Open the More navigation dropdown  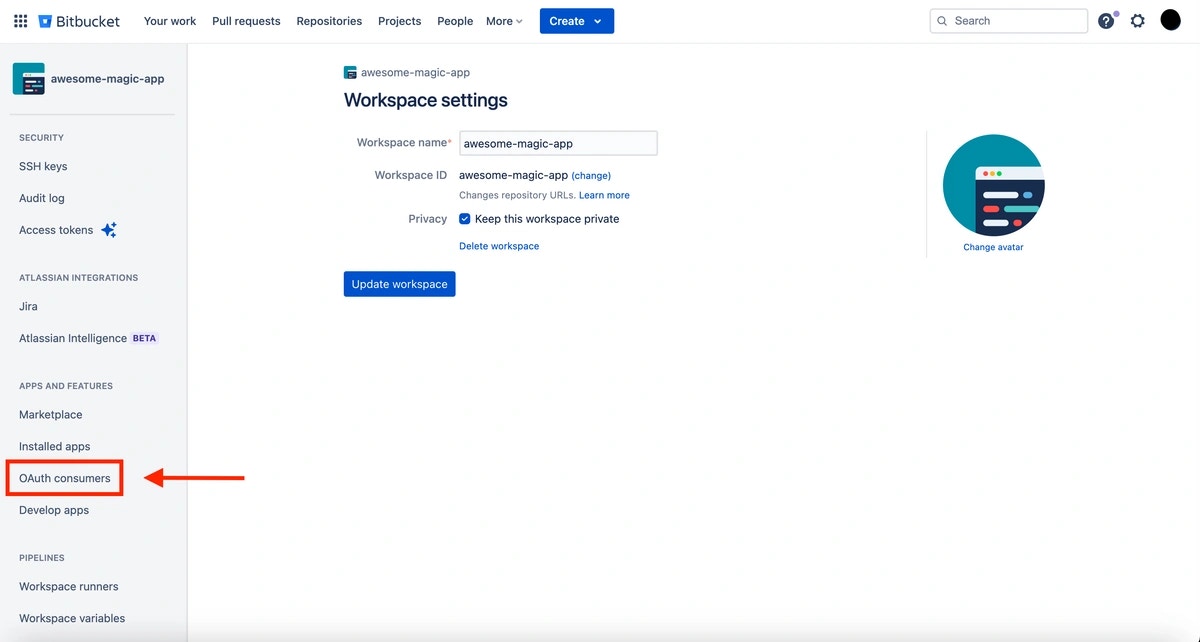click(503, 21)
